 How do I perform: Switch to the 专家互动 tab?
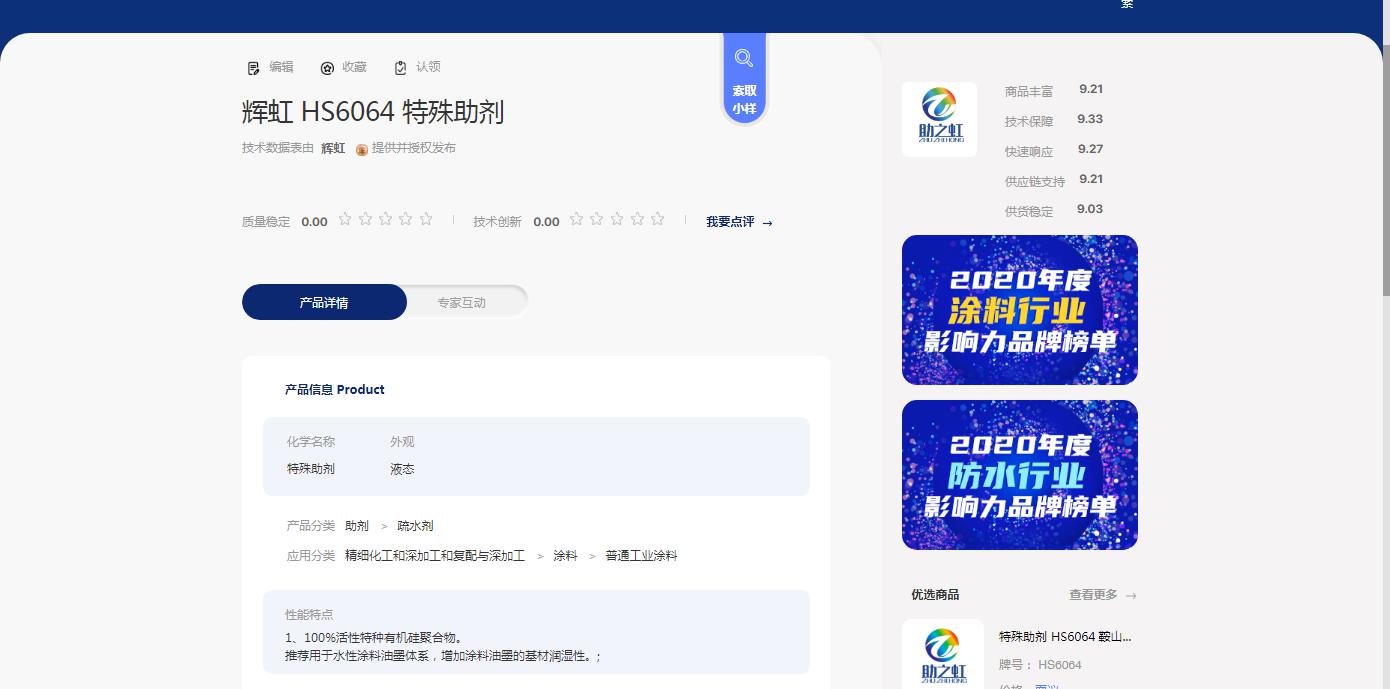[x=461, y=302]
